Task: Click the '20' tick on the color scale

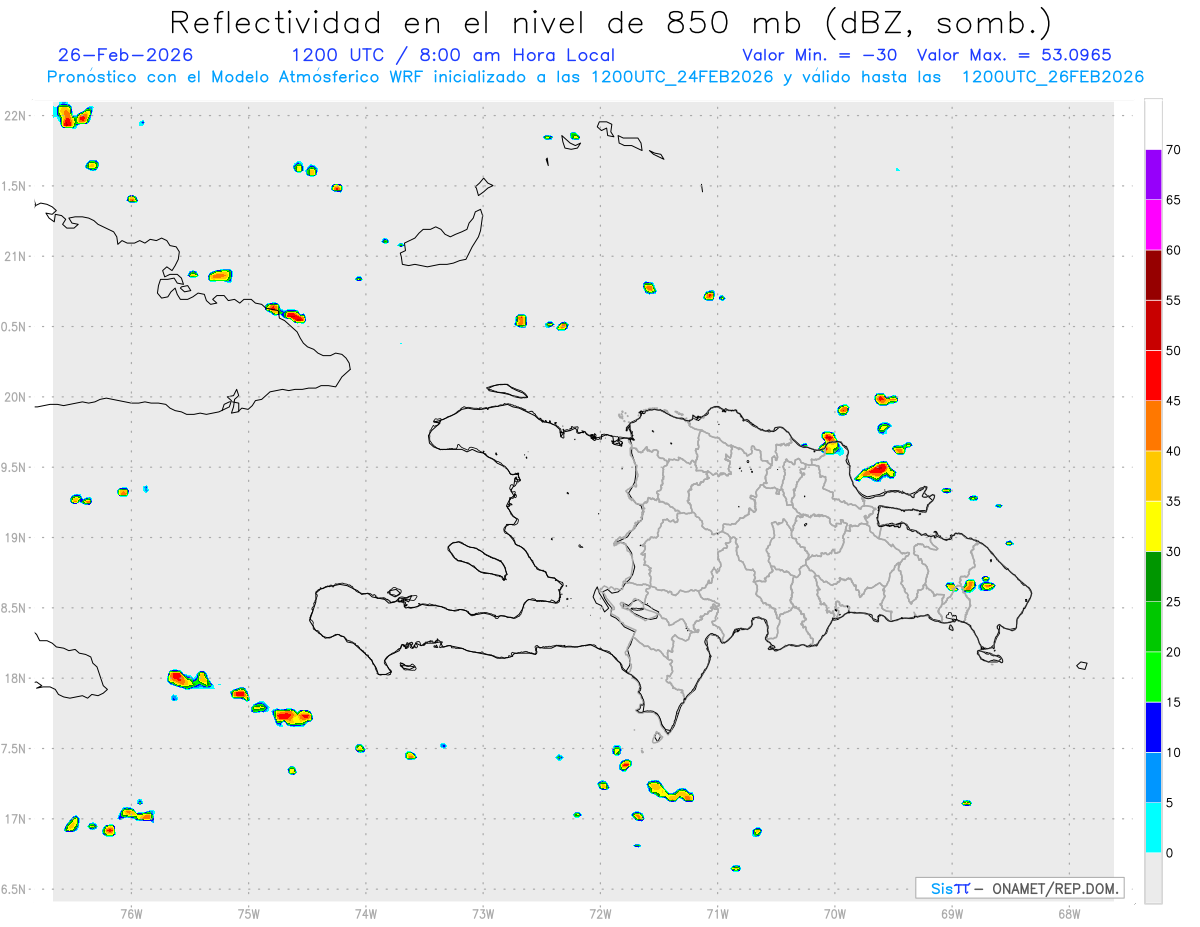Action: coord(1173,652)
